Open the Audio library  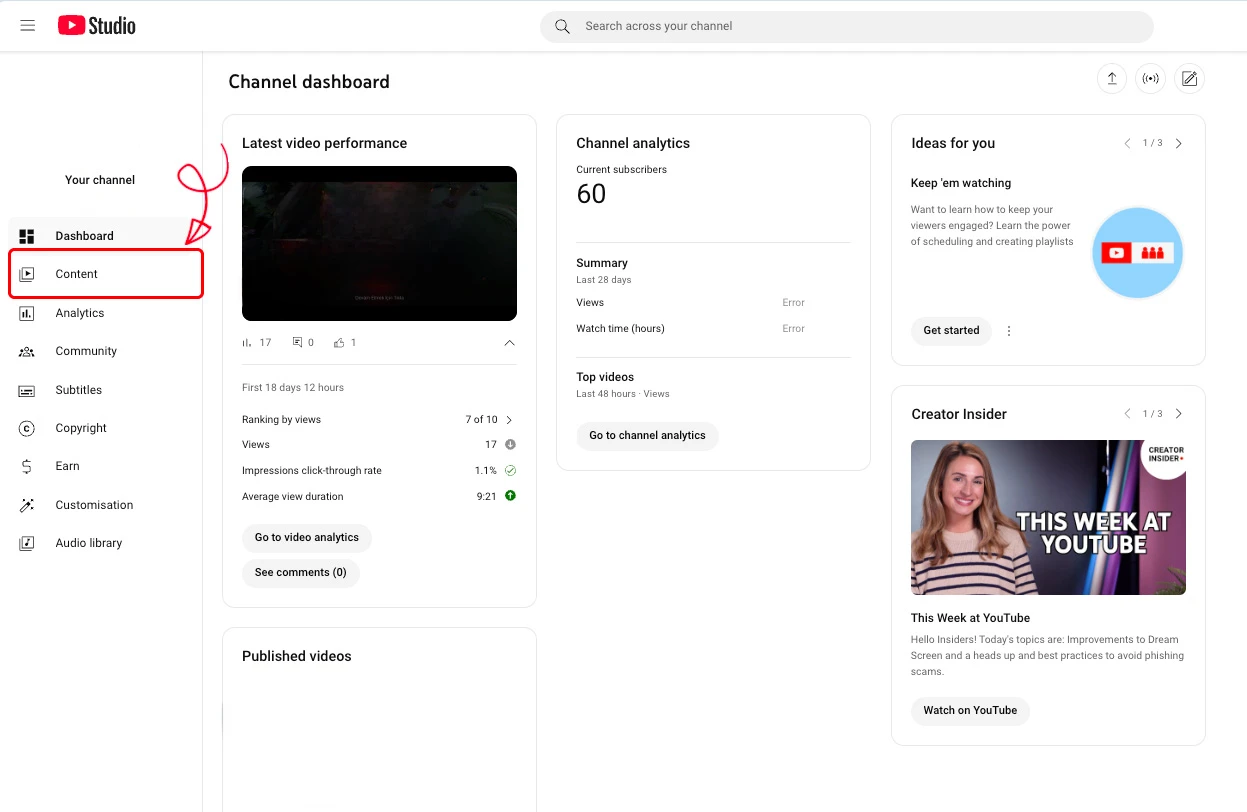point(106,543)
